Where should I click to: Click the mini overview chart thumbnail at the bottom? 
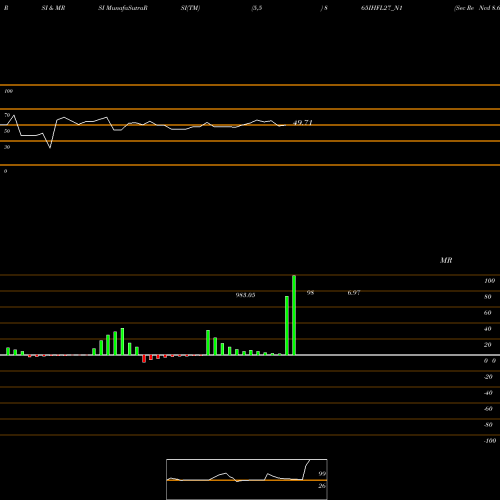coord(247,479)
